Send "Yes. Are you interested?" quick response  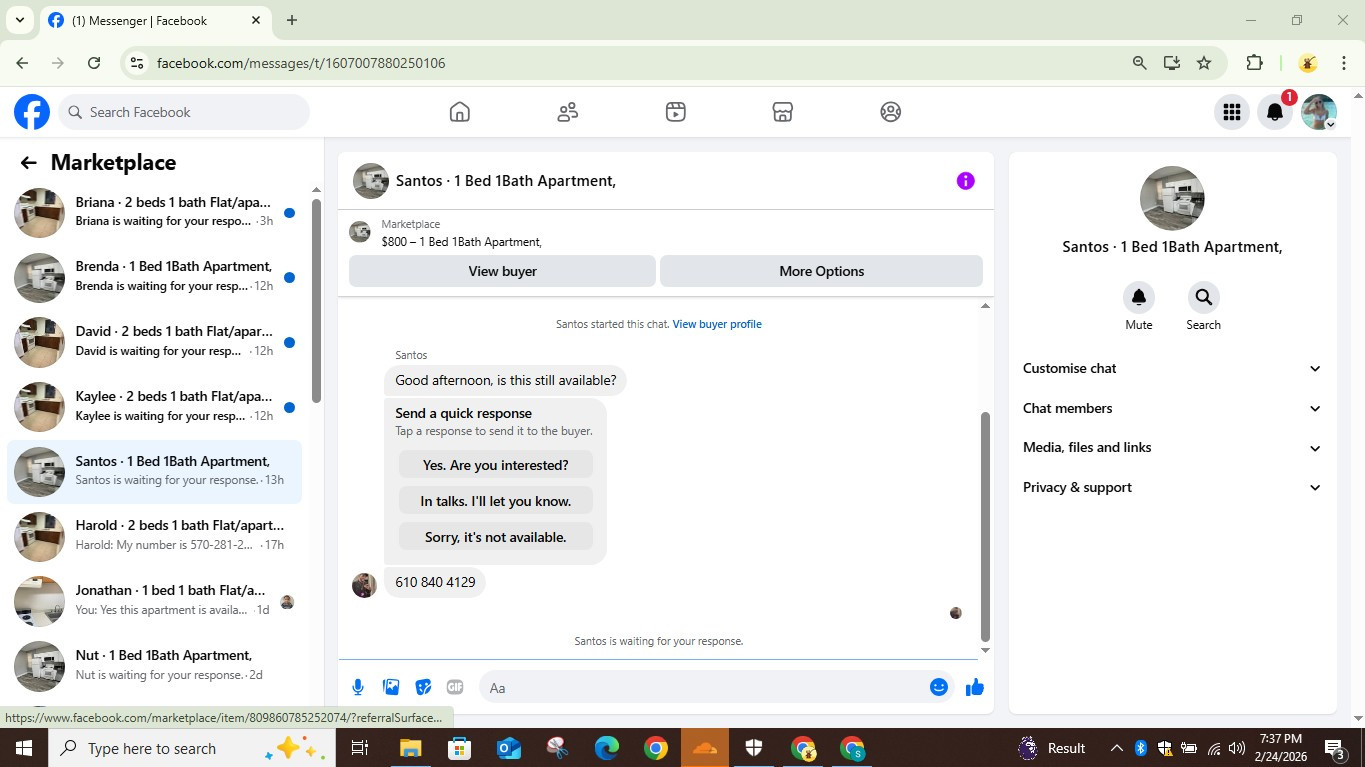[x=495, y=465]
